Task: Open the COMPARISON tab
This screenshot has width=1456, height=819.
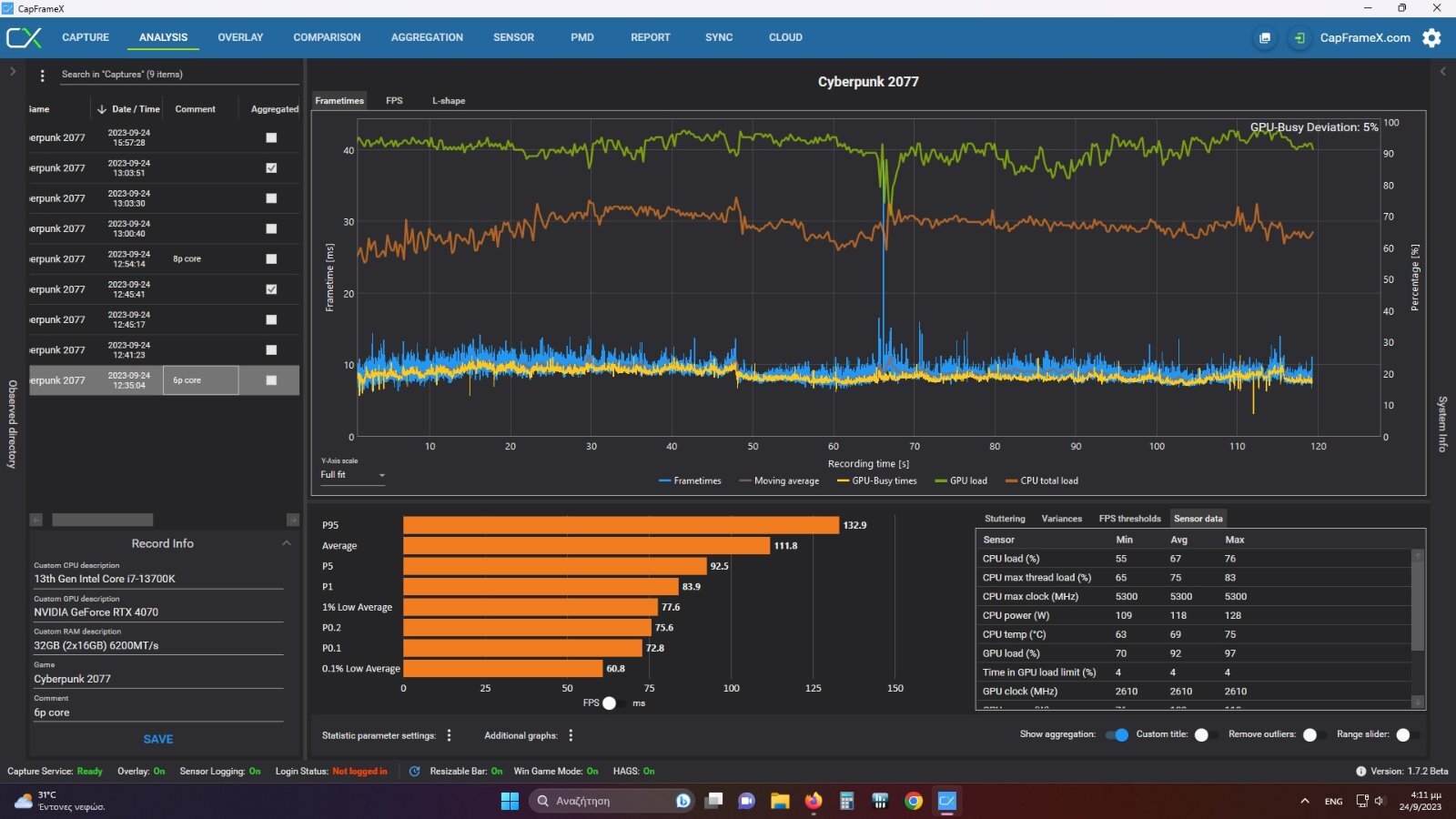Action: (327, 37)
